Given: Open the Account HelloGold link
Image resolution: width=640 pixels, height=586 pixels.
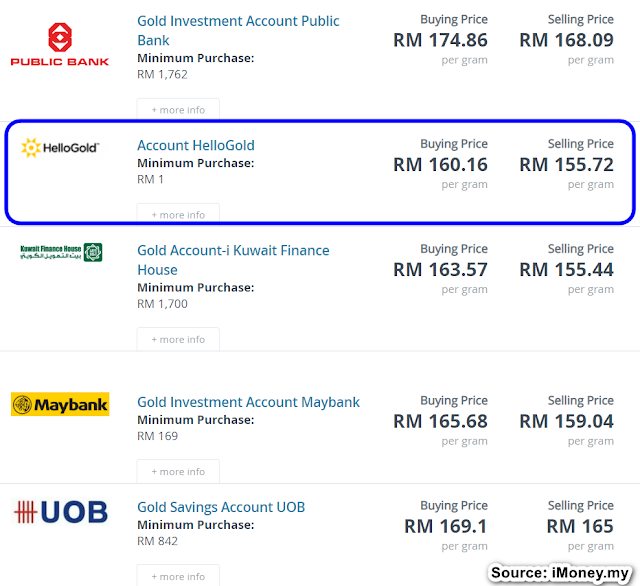Looking at the screenshot, I should click(x=196, y=145).
